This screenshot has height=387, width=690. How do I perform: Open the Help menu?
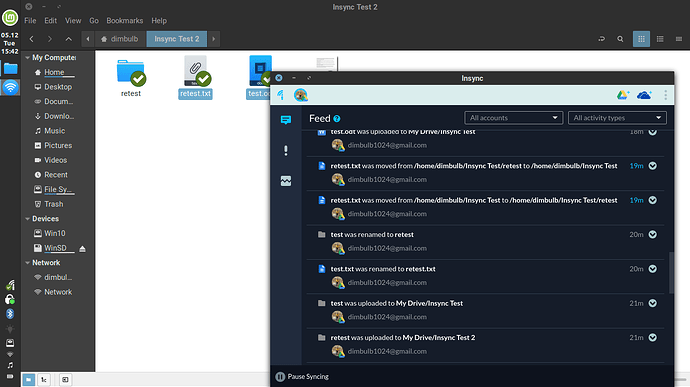[x=159, y=21]
